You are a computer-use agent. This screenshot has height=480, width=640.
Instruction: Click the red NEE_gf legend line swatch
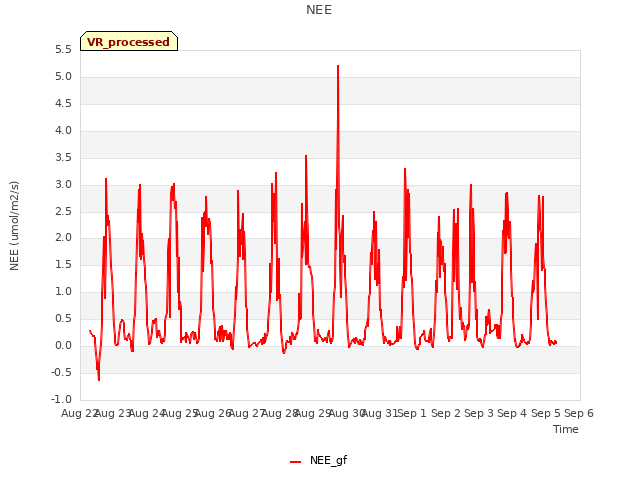click(x=295, y=462)
